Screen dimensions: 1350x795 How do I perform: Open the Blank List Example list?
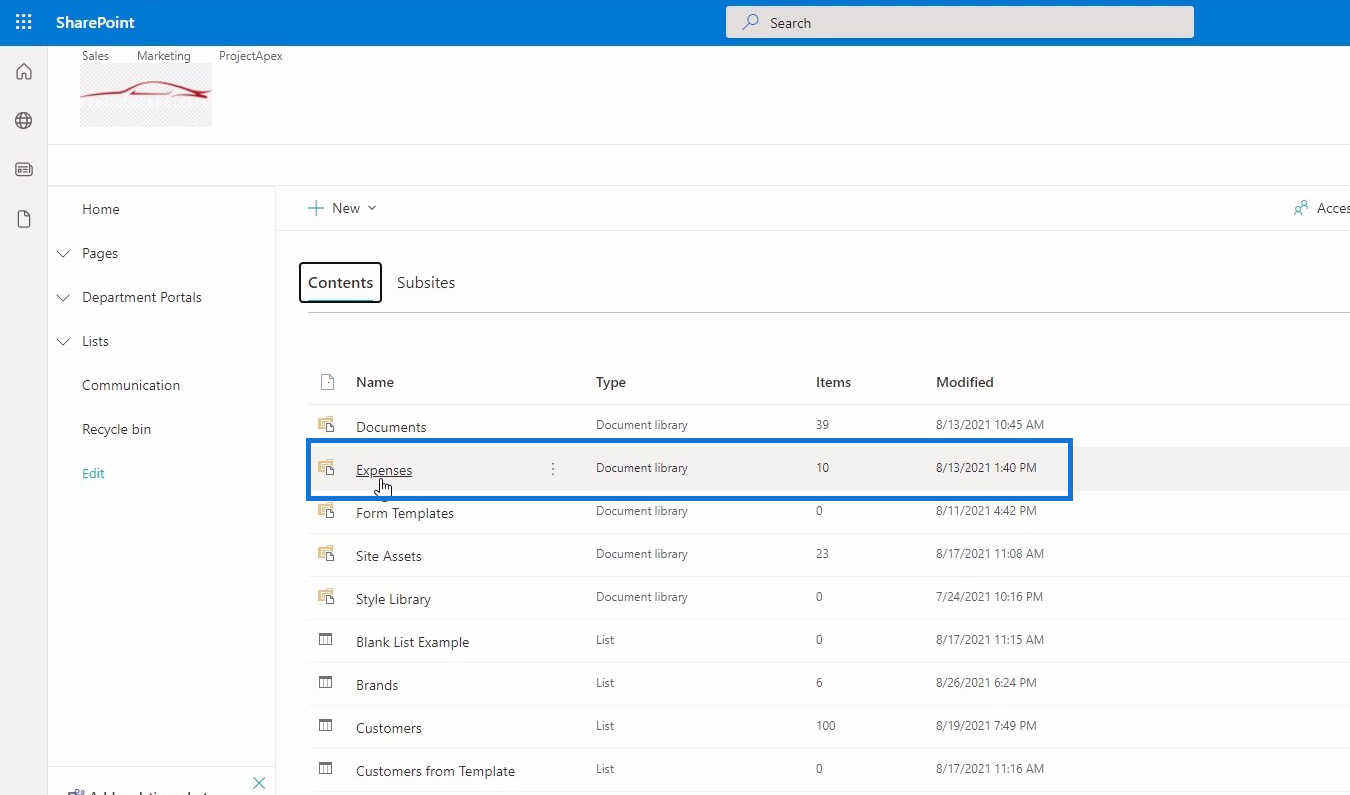(412, 642)
